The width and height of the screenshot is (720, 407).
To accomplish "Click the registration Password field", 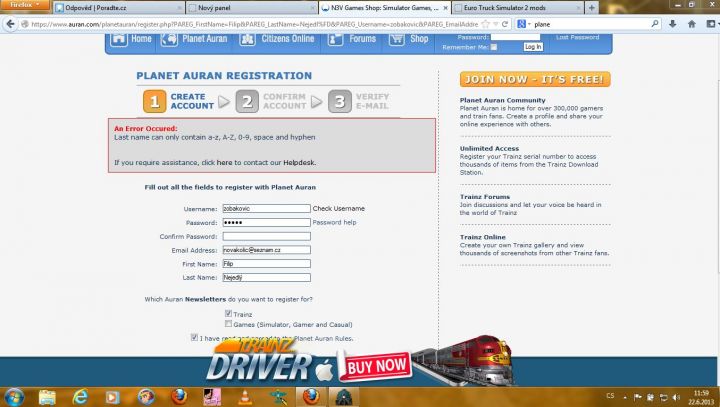I will point(266,222).
